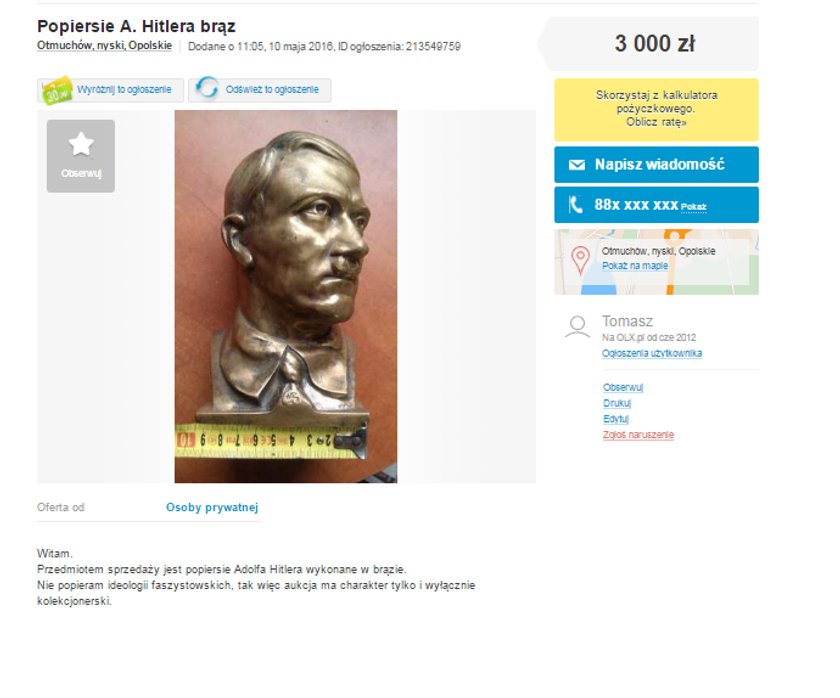The height and width of the screenshot is (698, 840).
Task: Click the green promote badge icon
Action: pos(57,91)
